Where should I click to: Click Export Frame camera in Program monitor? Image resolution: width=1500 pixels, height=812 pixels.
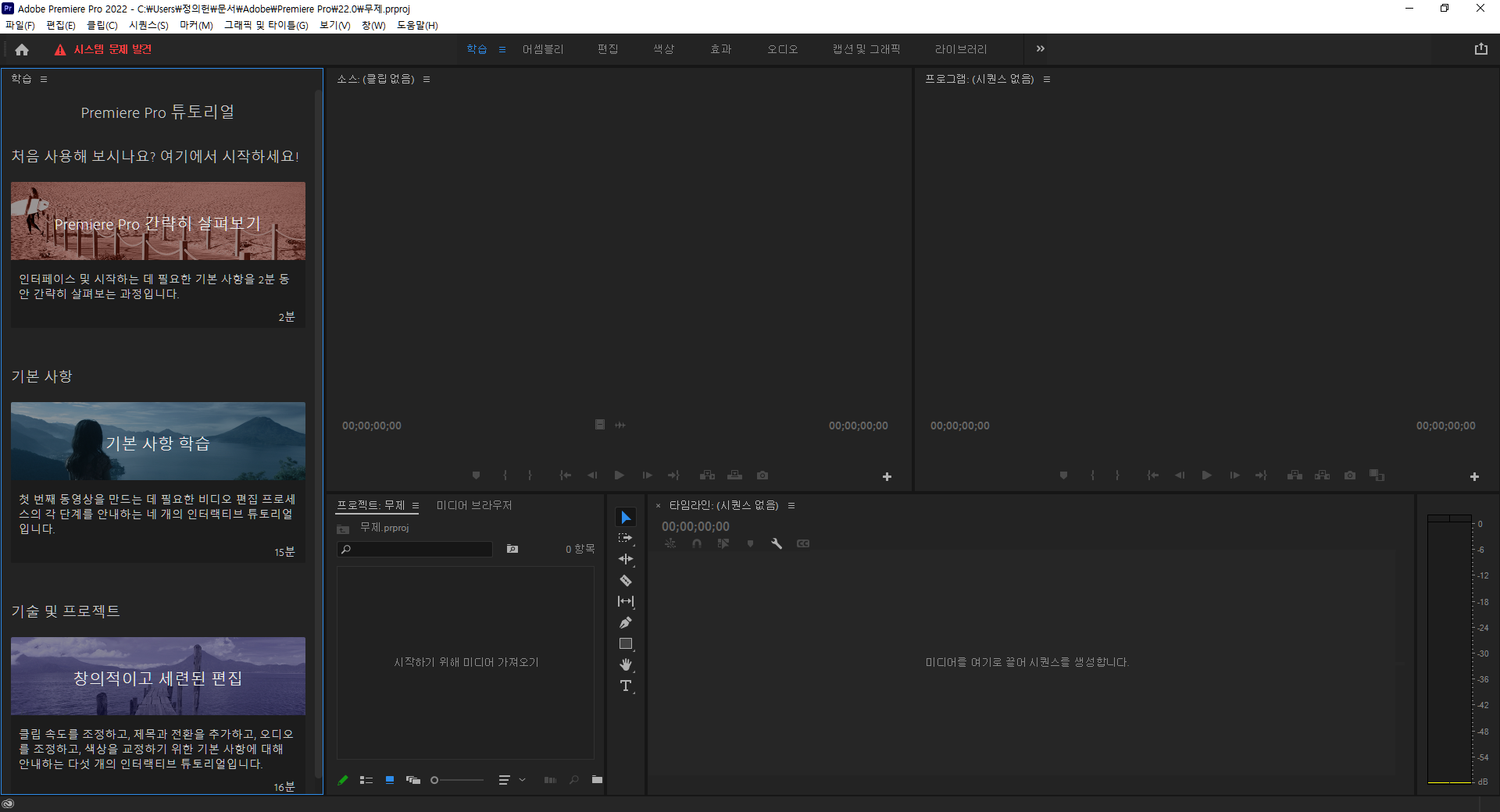point(1350,475)
